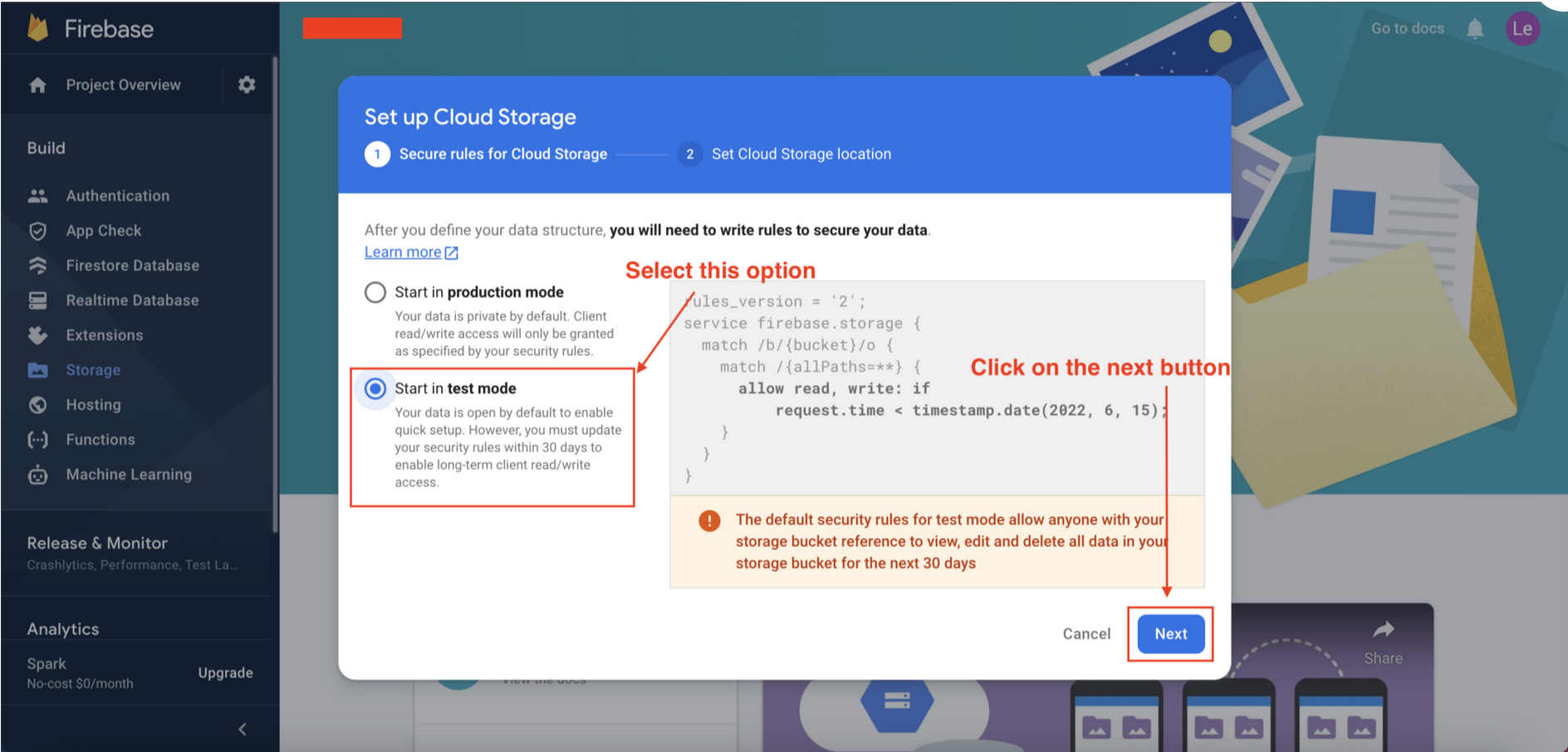Click 'Crashlytics, Performance, Test La...' subtitle
The image size is (1568, 752).
[132, 565]
